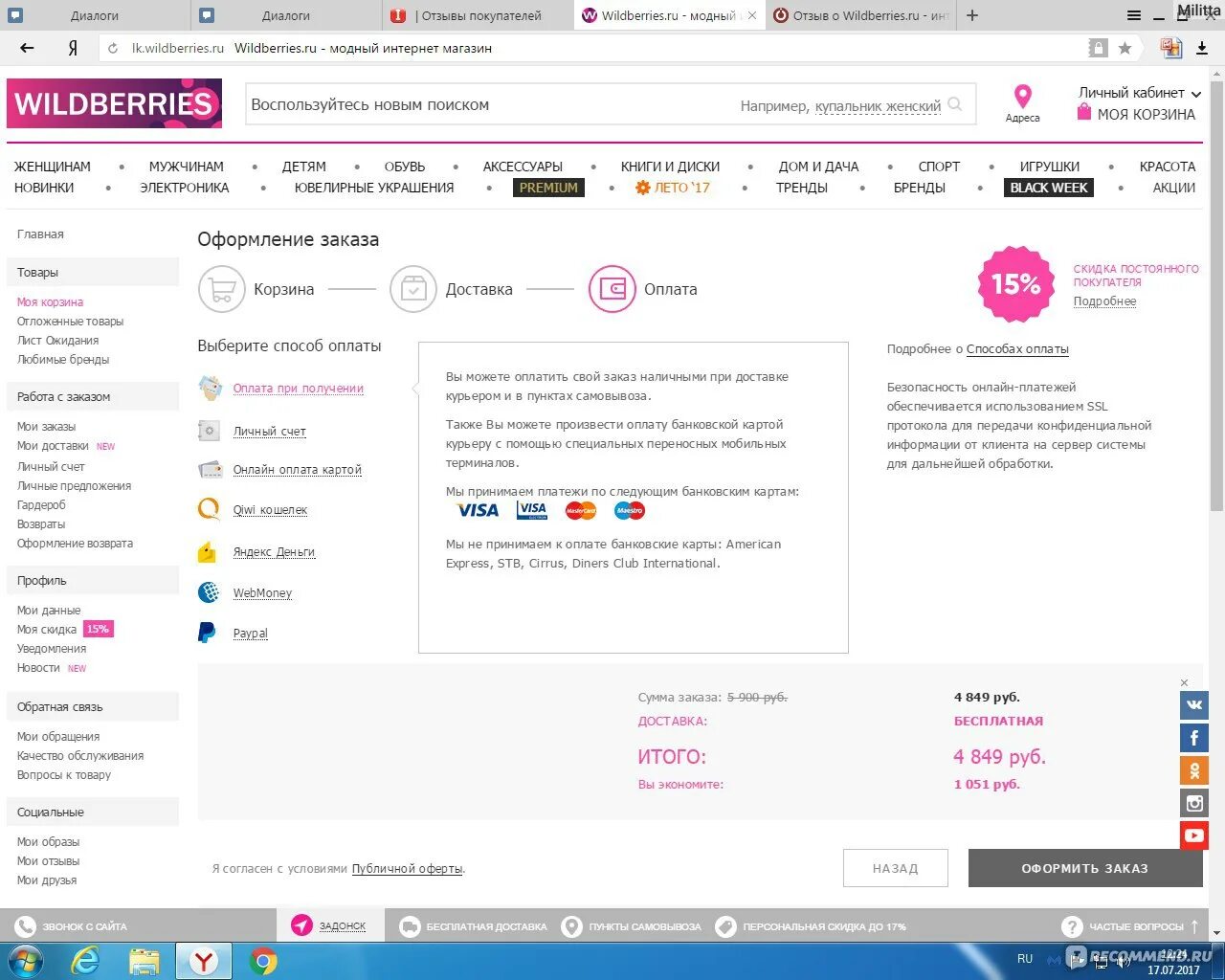This screenshot has width=1225, height=980.
Task: Open the Публичной оферты link
Action: (x=407, y=869)
